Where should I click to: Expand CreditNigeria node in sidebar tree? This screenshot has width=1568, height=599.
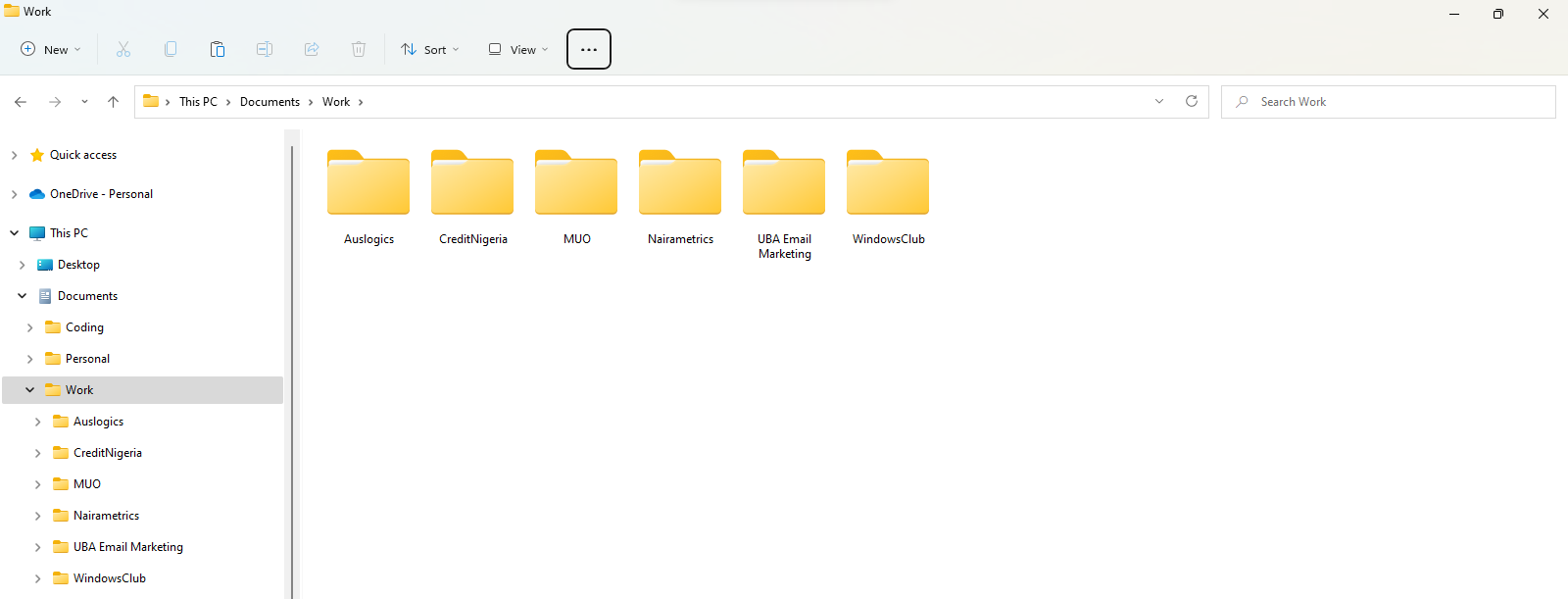(x=37, y=453)
